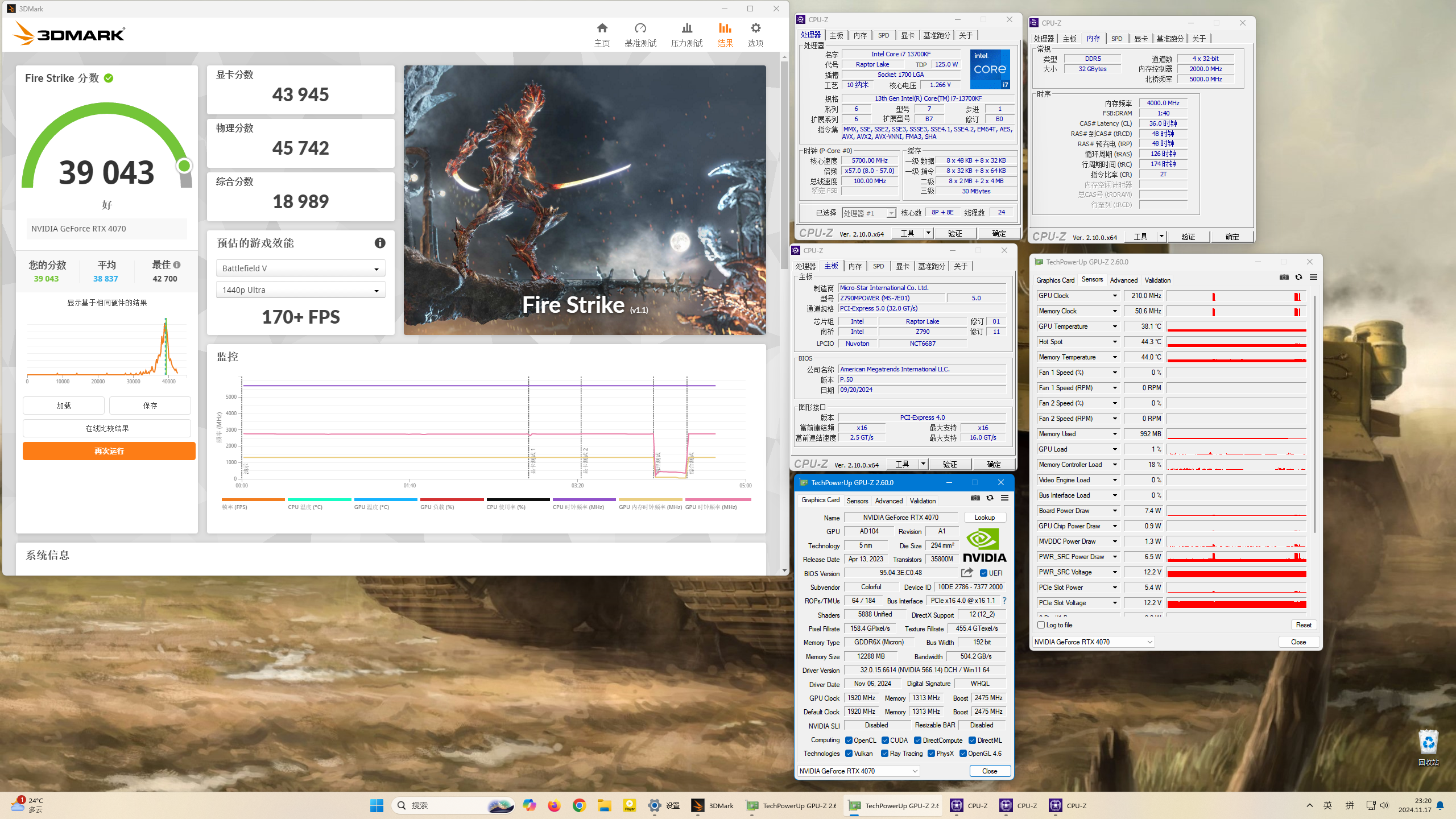Open GPU selector dropdown in GPU-Z Sensors window
Screen dimensions: 1456x819
click(1093, 642)
